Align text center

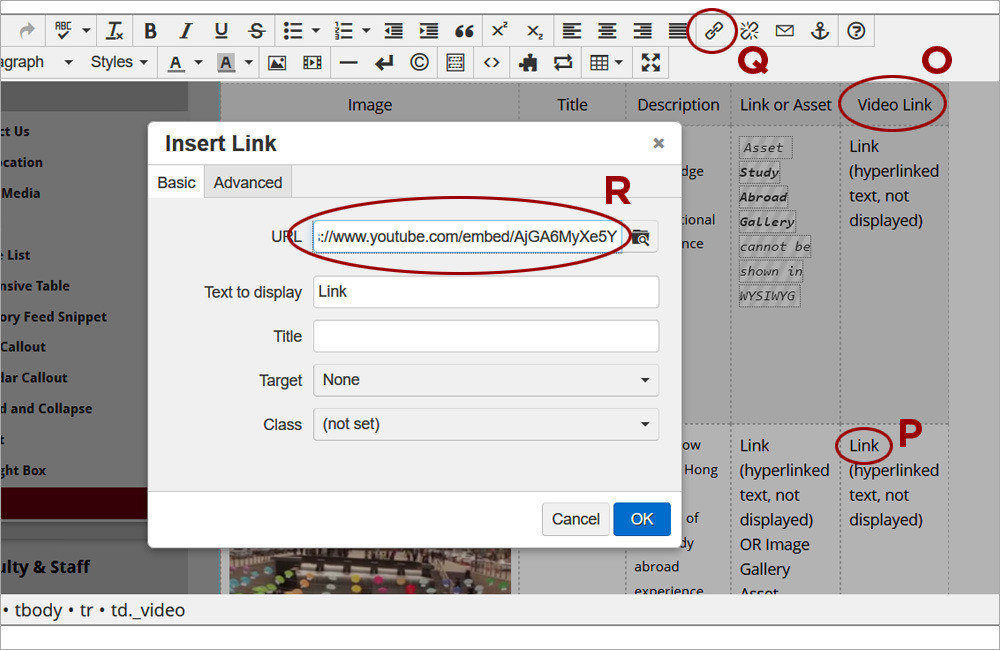tap(607, 31)
